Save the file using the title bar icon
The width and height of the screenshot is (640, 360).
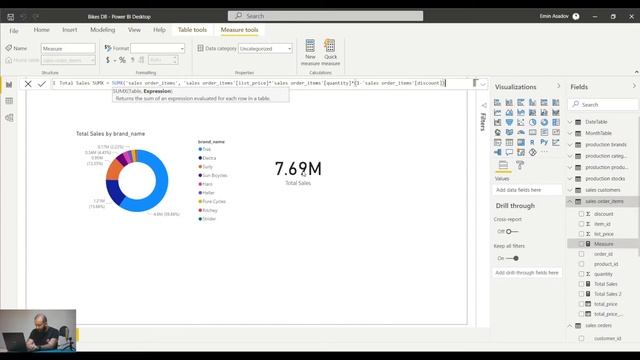pos(11,17)
